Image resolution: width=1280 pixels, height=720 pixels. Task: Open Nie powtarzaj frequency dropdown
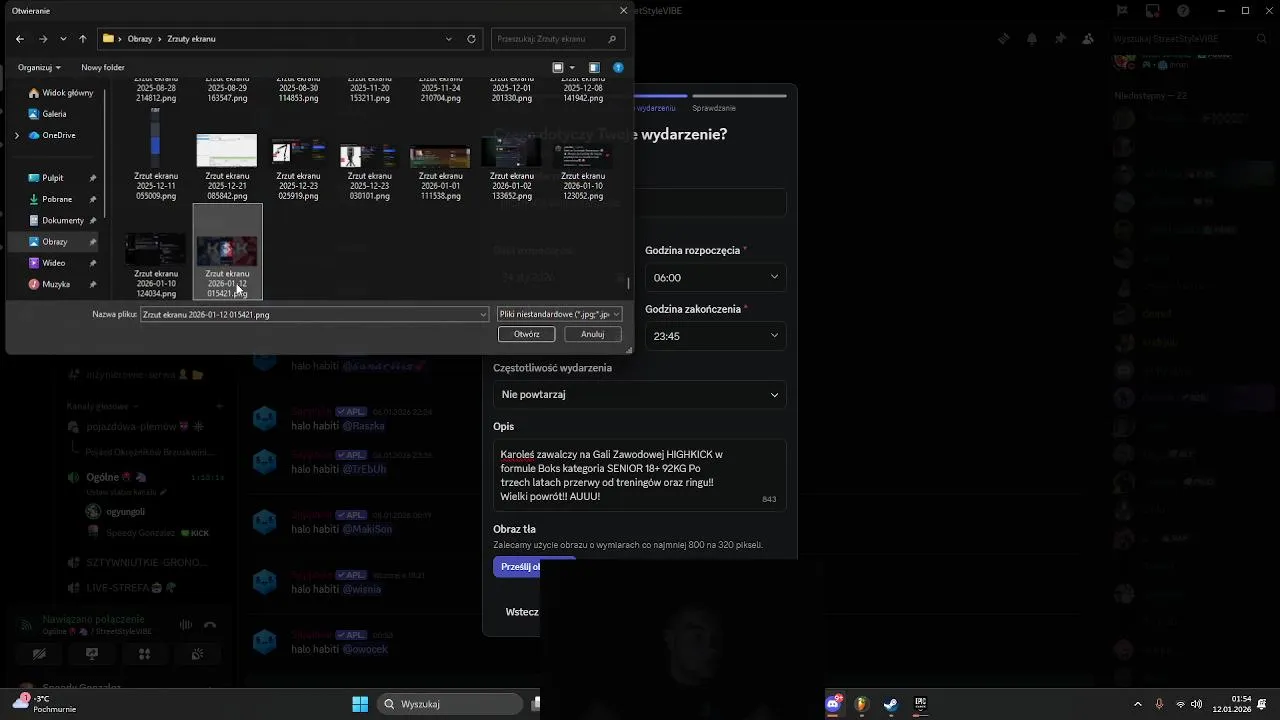point(640,394)
